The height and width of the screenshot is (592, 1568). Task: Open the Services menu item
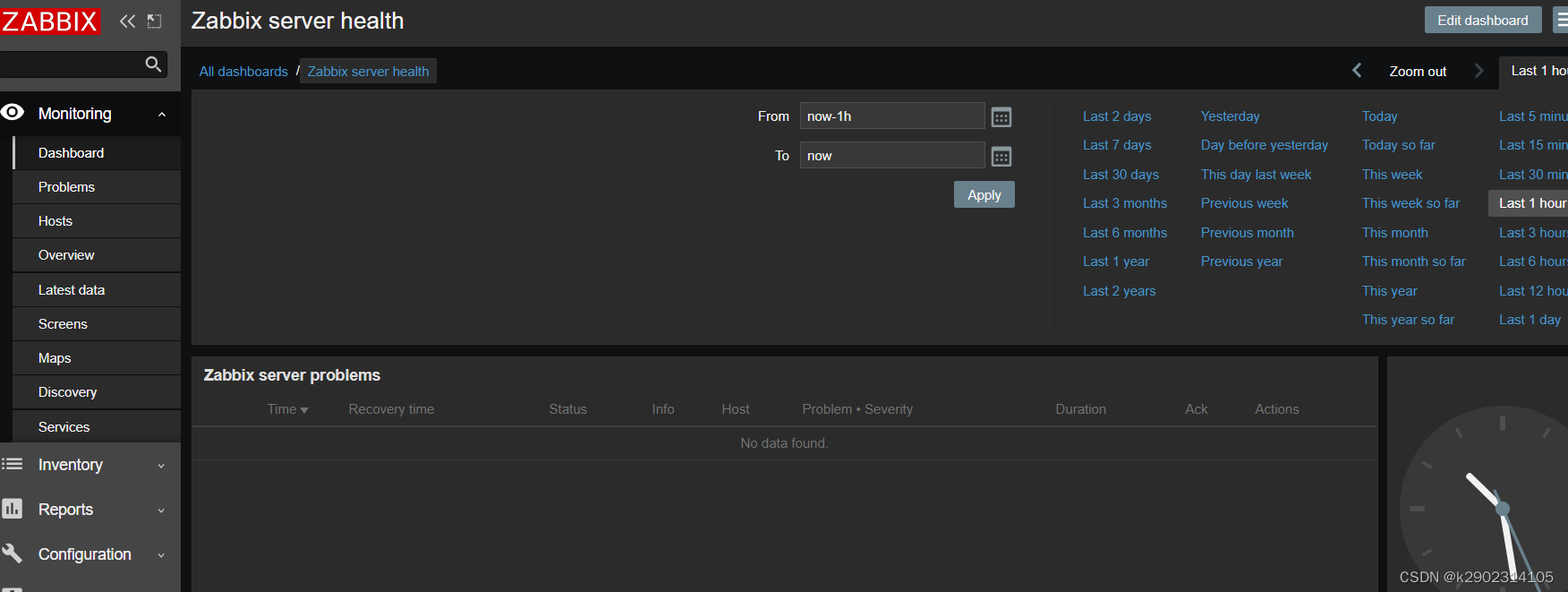click(97, 427)
